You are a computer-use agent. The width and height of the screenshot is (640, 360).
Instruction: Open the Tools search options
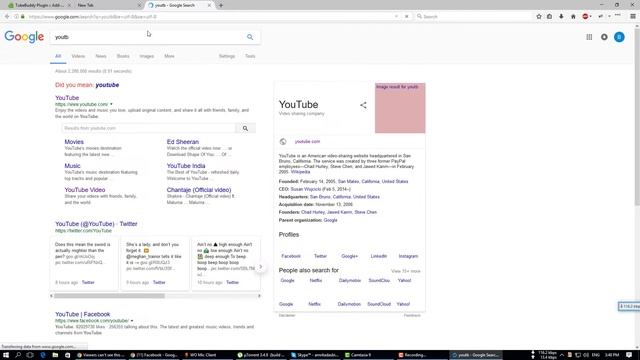tap(250, 56)
